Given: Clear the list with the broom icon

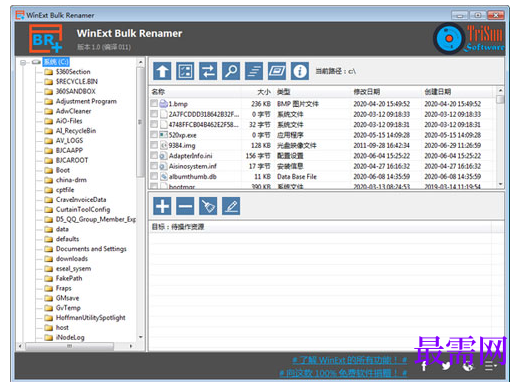Looking at the screenshot, I should [208, 206].
